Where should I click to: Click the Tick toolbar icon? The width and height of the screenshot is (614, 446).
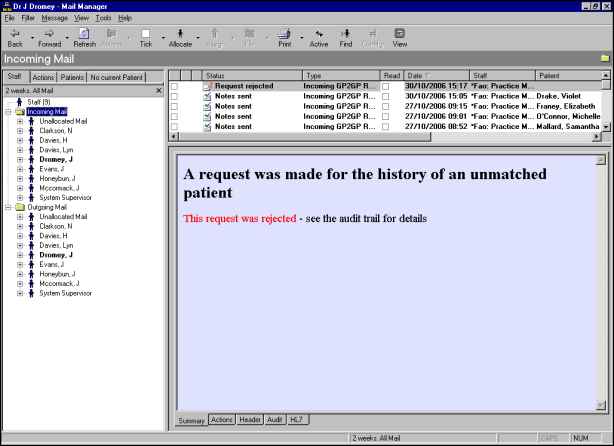(146, 34)
